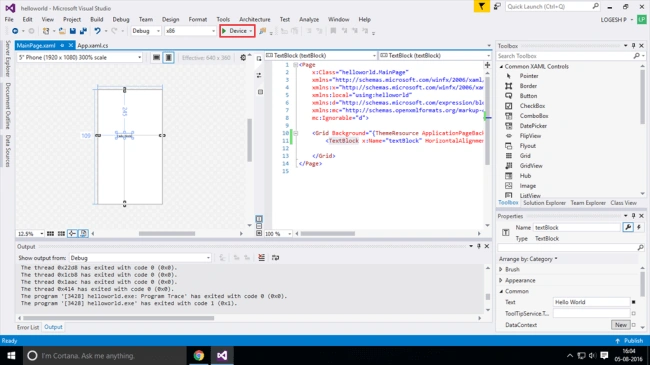Open the Server Explorer side tab
The width and height of the screenshot is (650, 365).
tap(7, 58)
